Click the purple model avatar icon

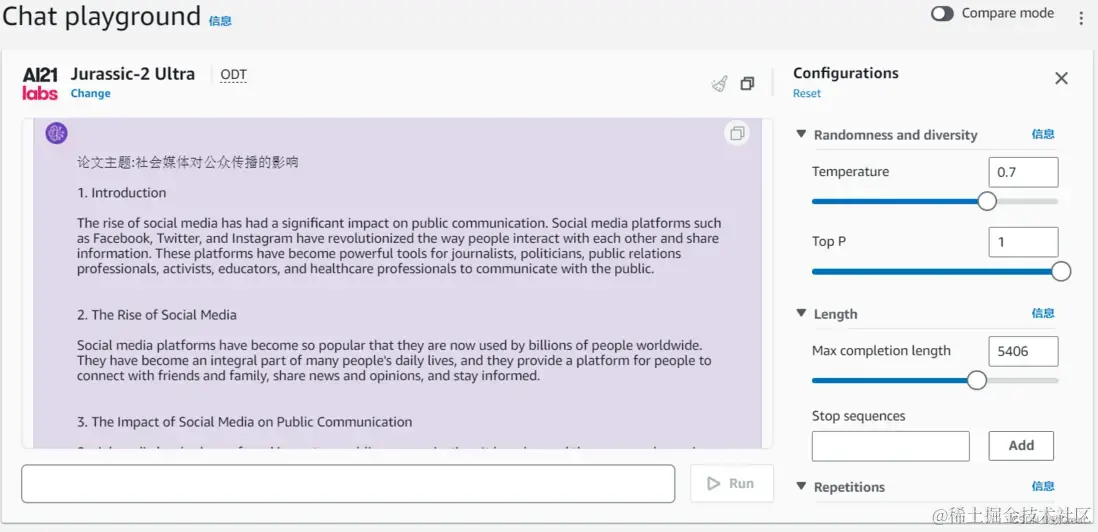(56, 133)
